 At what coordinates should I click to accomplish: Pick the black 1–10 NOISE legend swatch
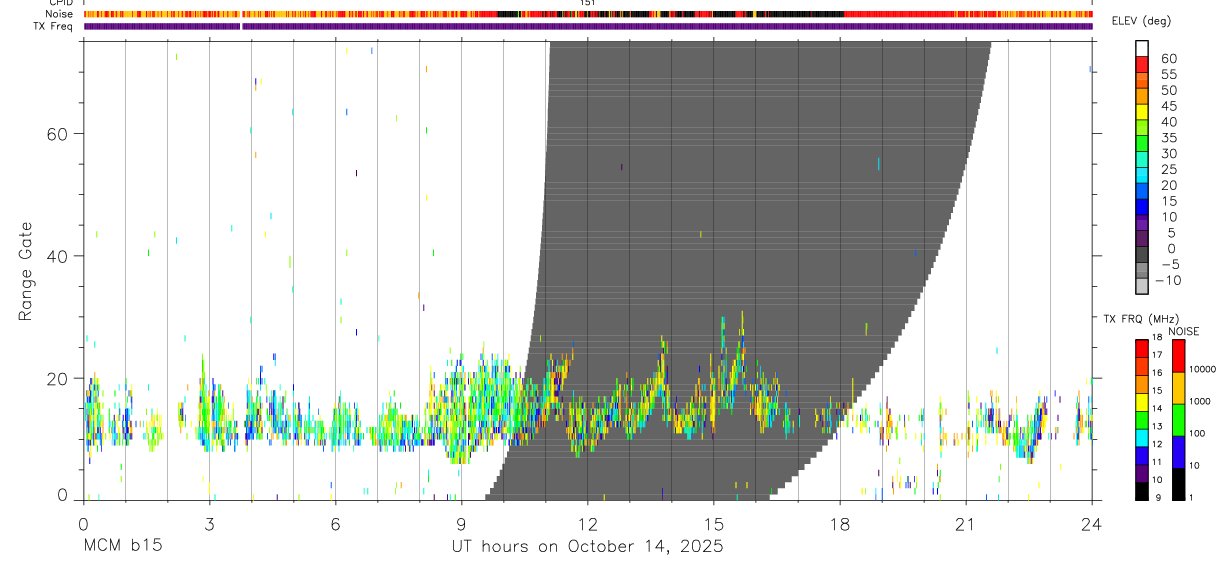1178,484
